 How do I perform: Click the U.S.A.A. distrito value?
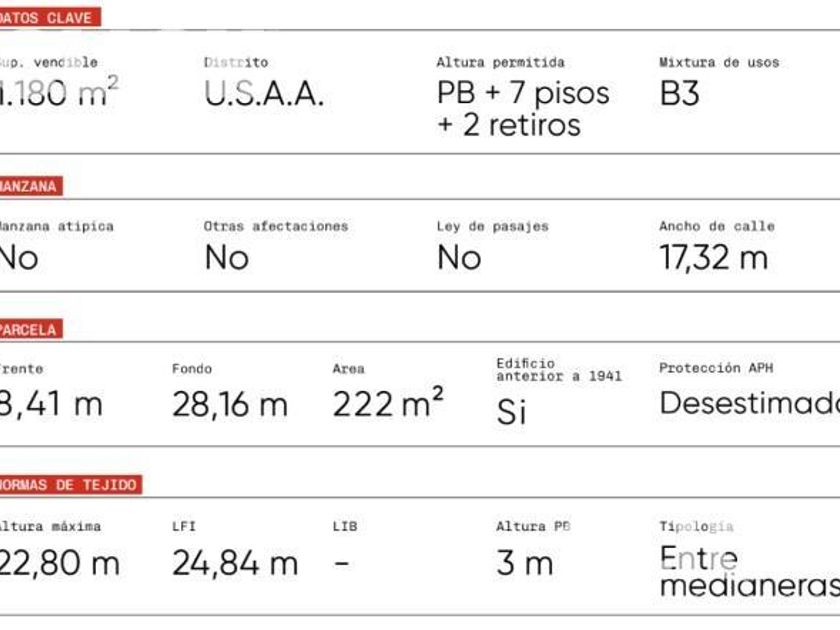(x=264, y=94)
